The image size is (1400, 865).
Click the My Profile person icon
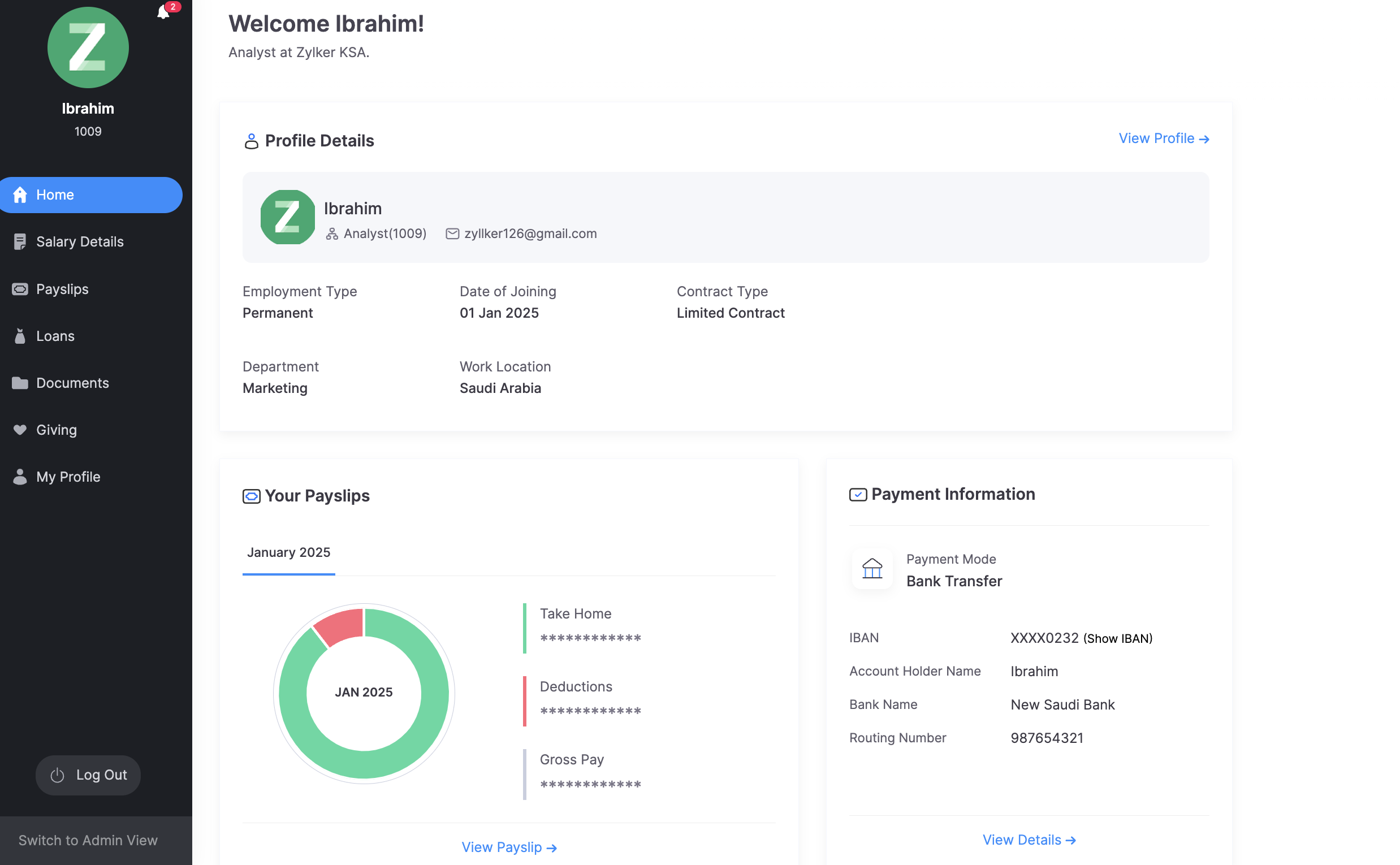(20, 477)
